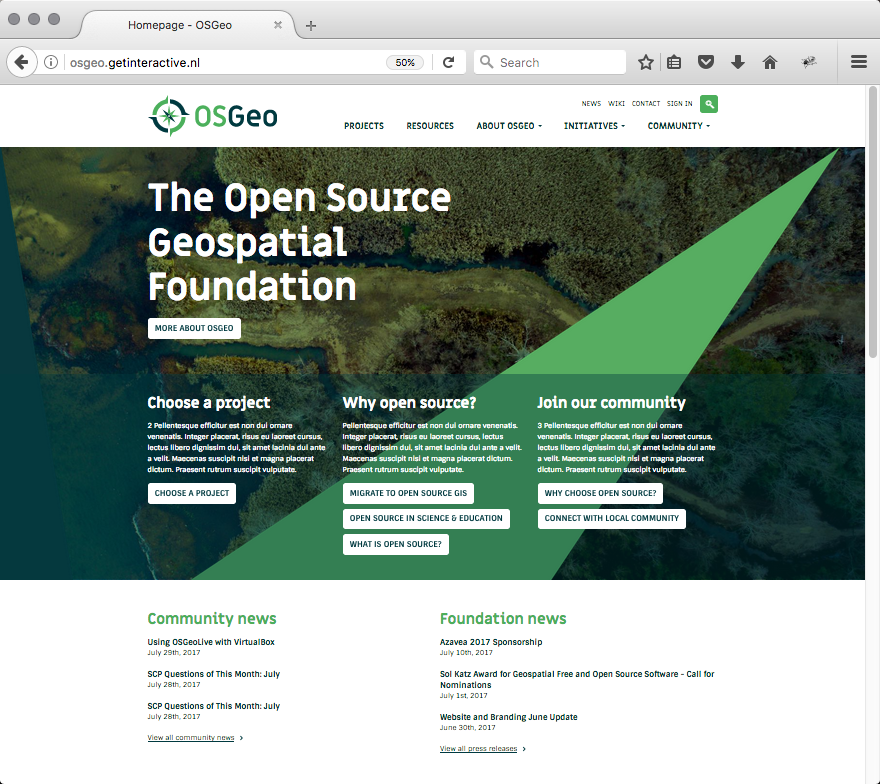Image resolution: width=880 pixels, height=784 pixels.
Task: Focus the browser Search field
Action: pyautogui.click(x=550, y=62)
